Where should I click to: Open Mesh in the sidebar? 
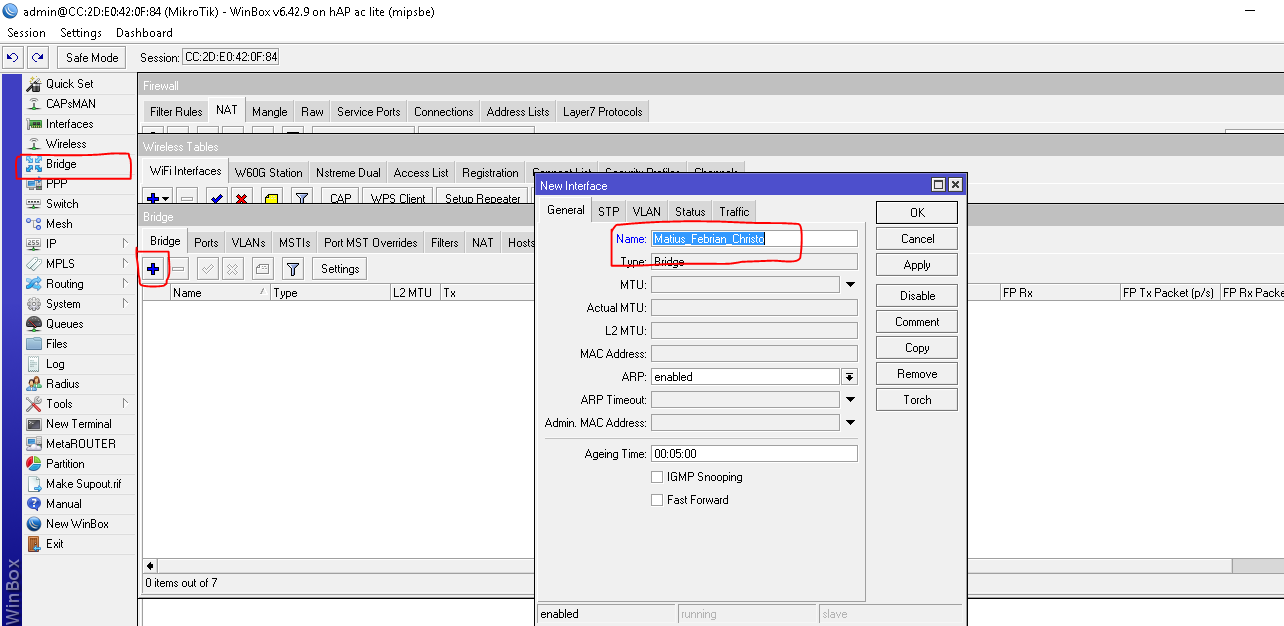[59, 224]
